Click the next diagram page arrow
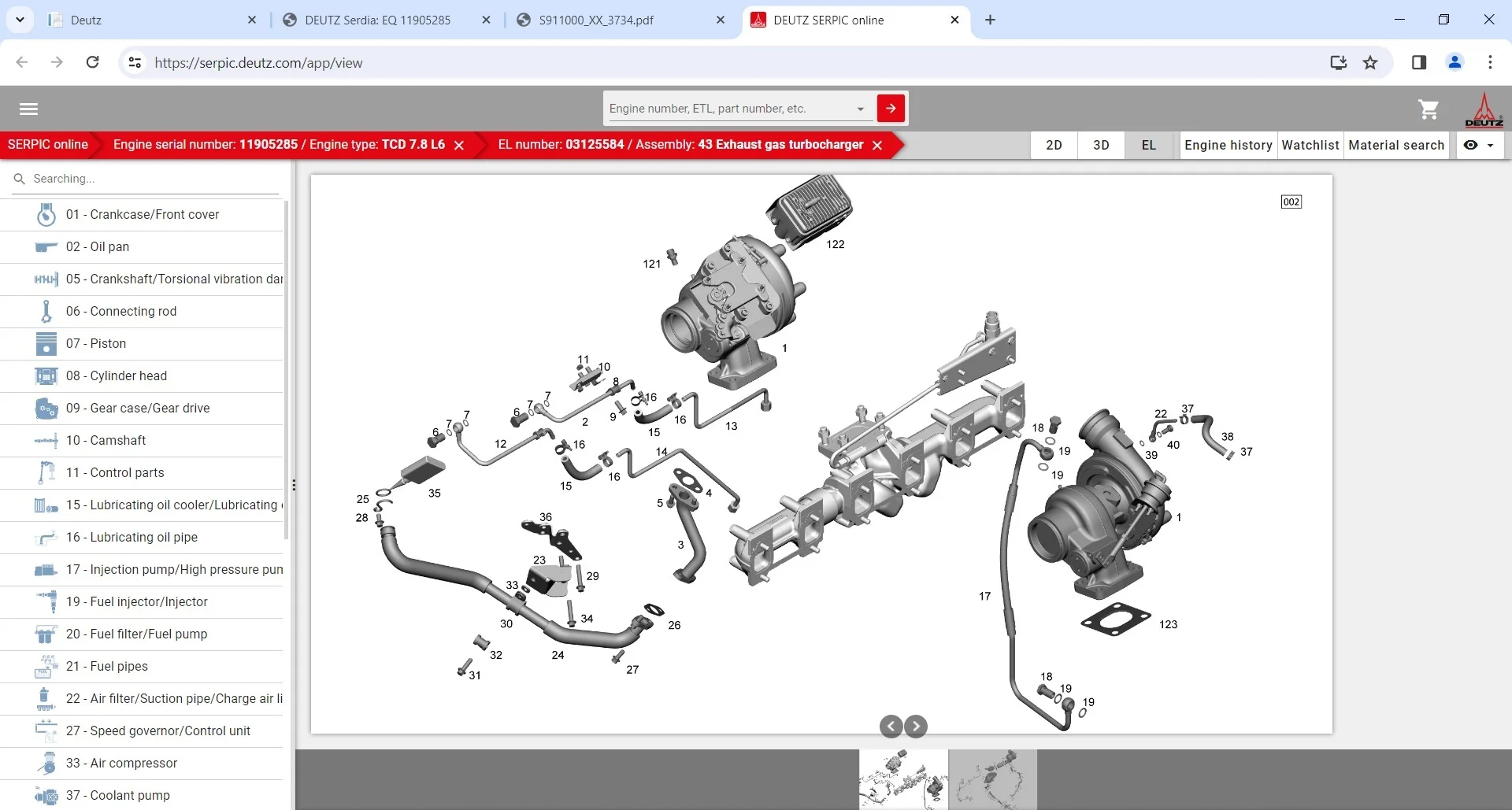Screen dimensions: 1512x810 916,726
